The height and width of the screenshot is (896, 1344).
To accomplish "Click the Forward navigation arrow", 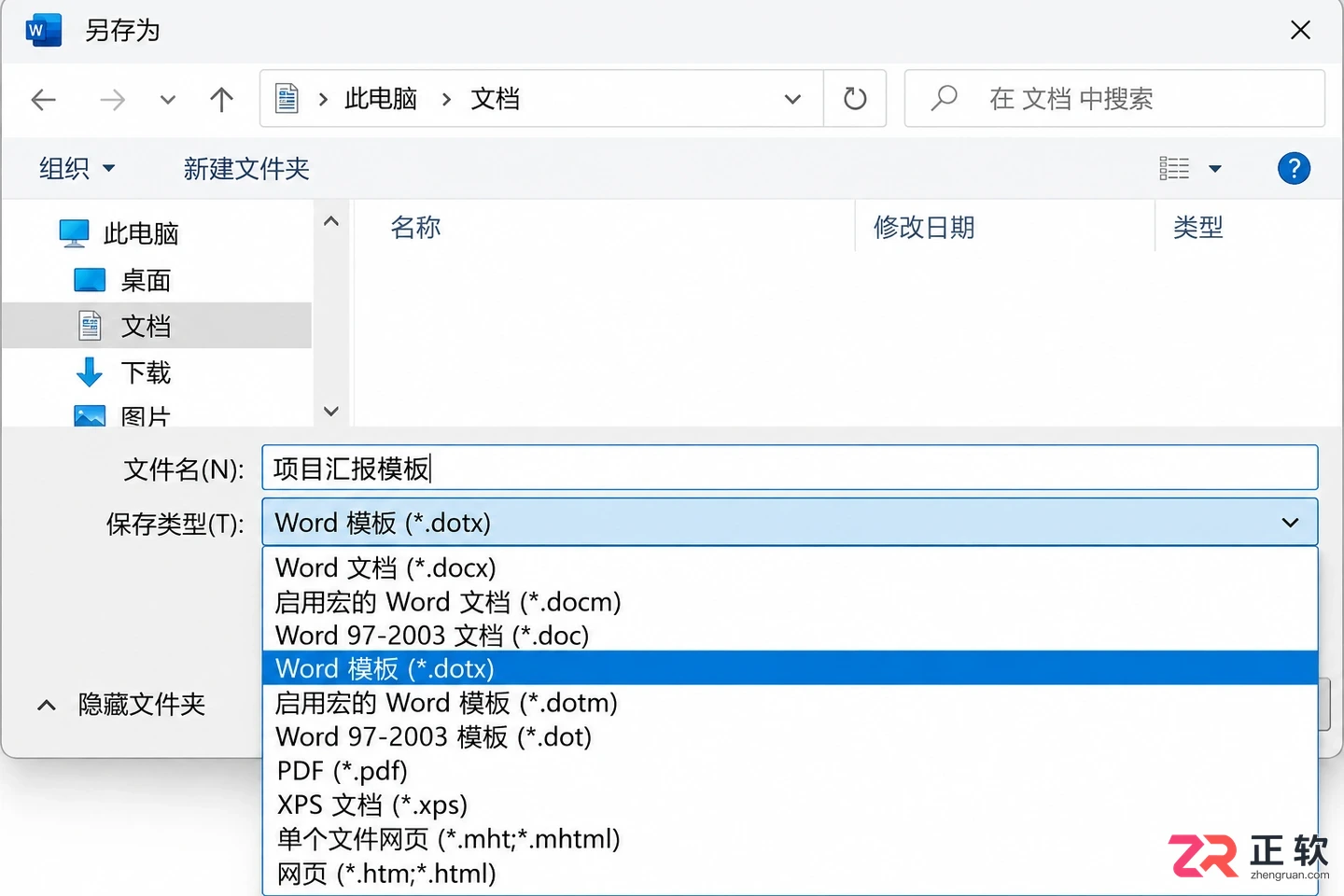I will pos(112,99).
